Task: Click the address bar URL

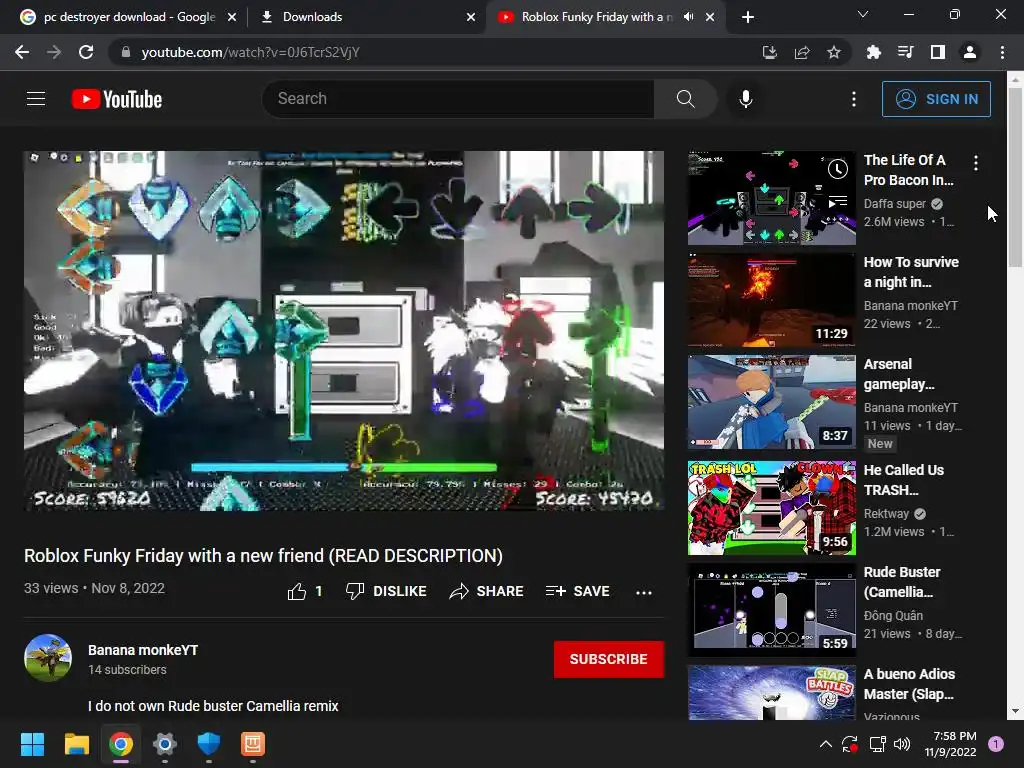Action: coord(250,52)
